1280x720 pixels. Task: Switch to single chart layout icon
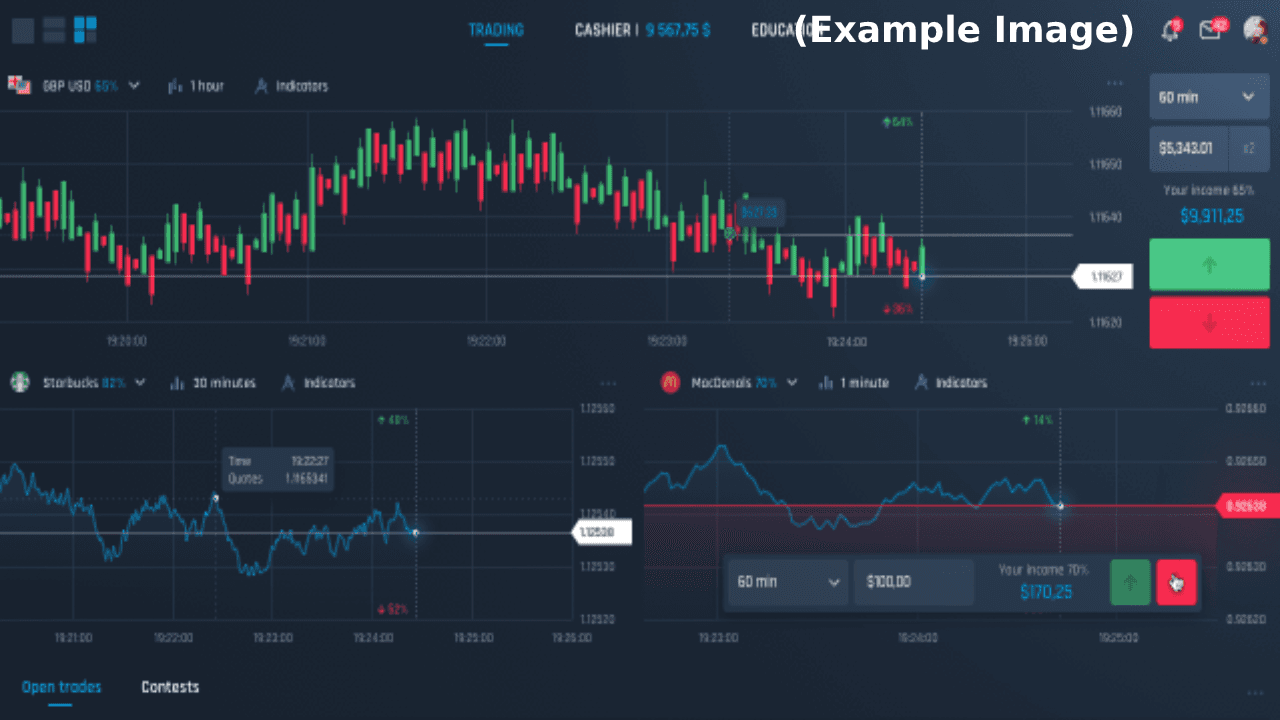pyautogui.click(x=23, y=30)
